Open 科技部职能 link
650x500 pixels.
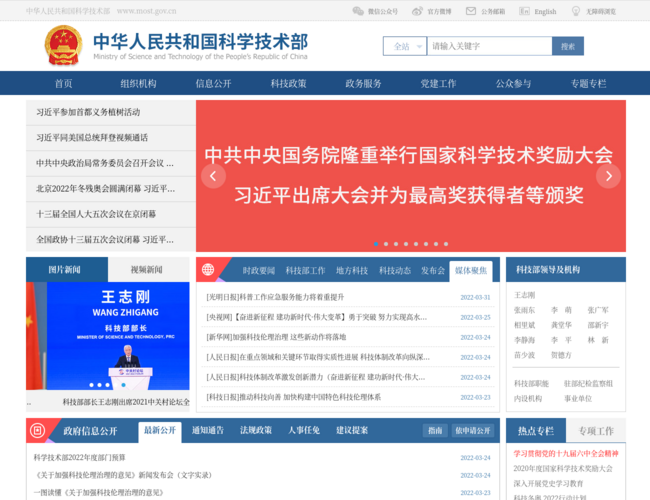point(531,383)
